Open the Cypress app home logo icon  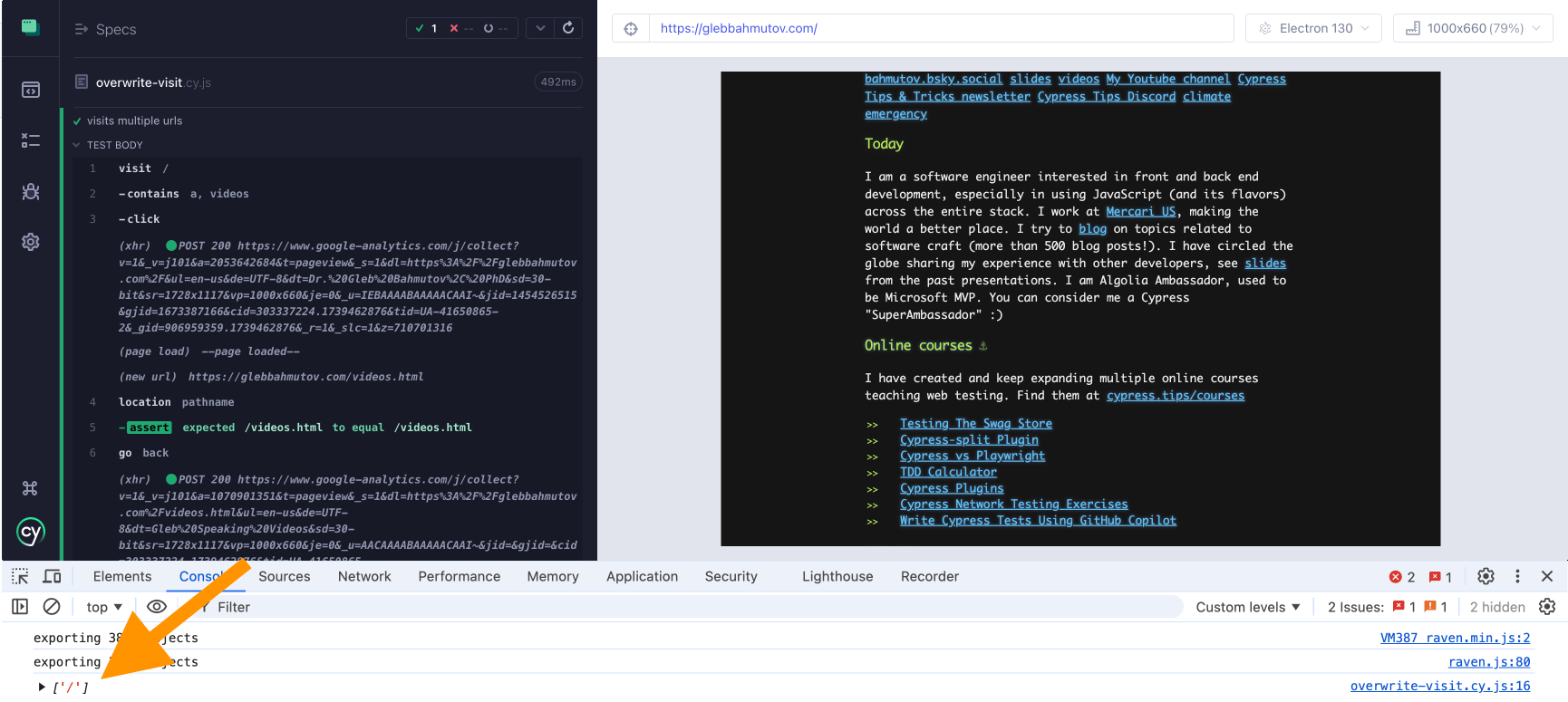point(30,27)
